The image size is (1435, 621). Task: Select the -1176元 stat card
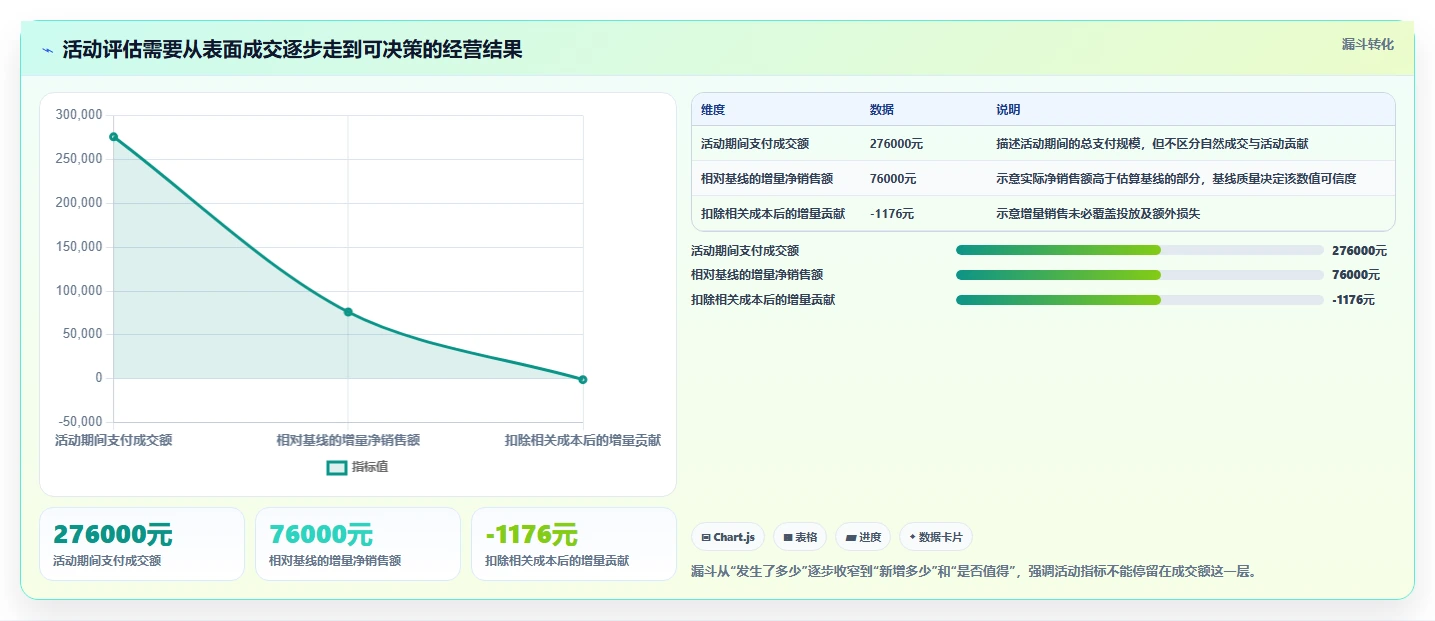tap(574, 544)
